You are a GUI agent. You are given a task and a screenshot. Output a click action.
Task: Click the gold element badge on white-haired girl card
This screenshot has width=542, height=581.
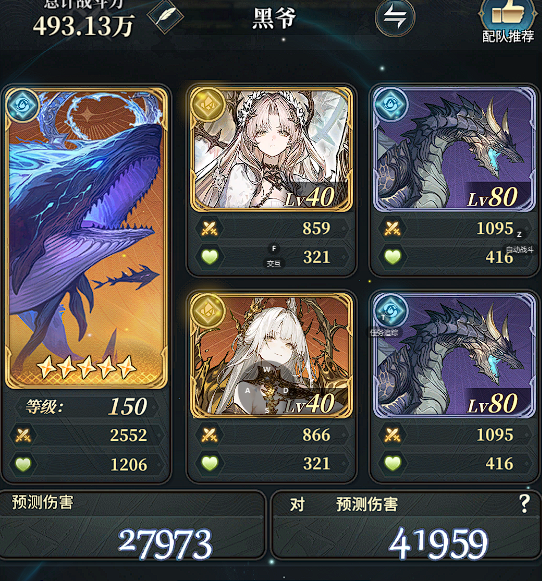pyautogui.click(x=207, y=311)
